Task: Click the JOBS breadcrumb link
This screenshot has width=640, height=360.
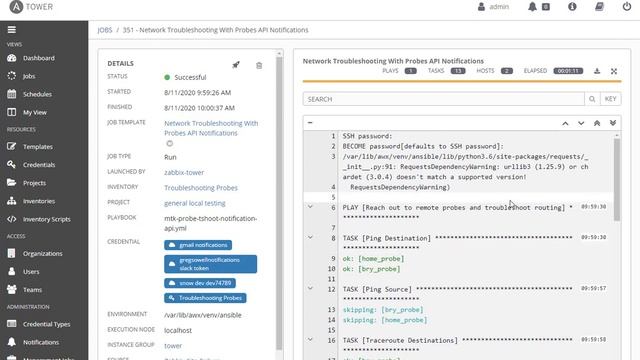Action: (x=104, y=30)
